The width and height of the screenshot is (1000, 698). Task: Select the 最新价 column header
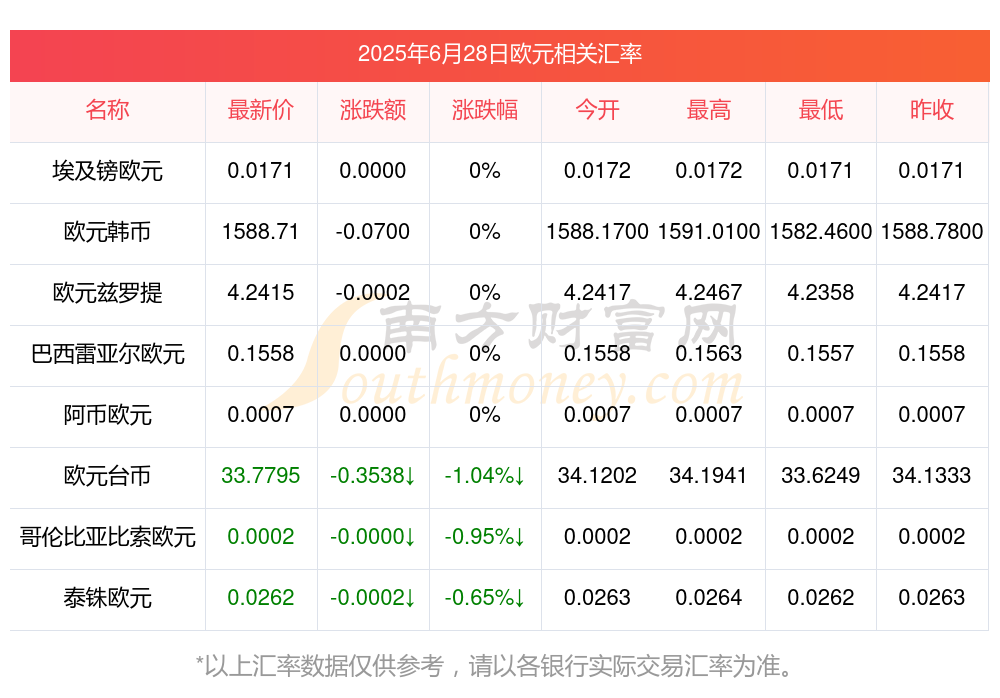[x=261, y=110]
